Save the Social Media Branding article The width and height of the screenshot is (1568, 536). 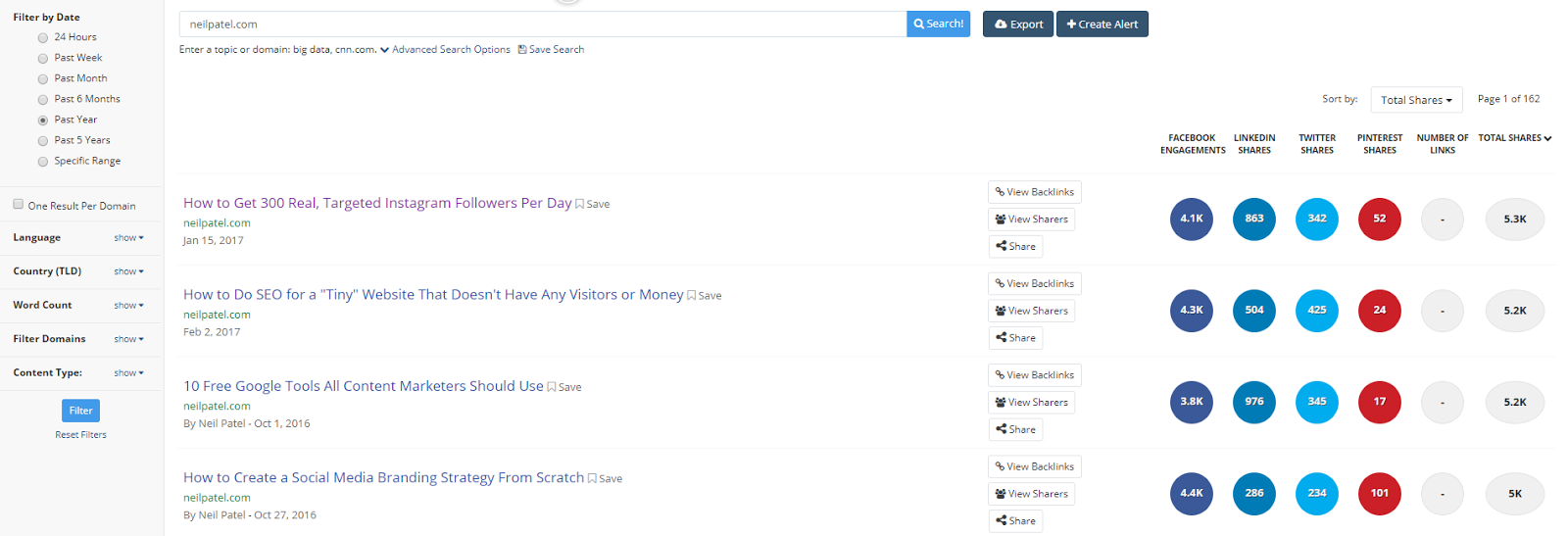[x=605, y=478]
